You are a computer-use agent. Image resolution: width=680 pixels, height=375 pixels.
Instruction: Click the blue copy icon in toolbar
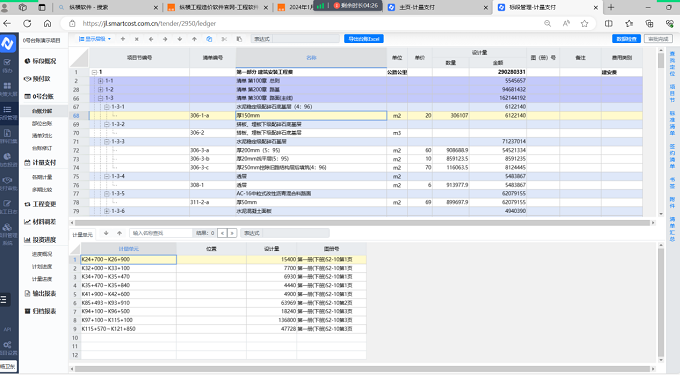[209, 39]
